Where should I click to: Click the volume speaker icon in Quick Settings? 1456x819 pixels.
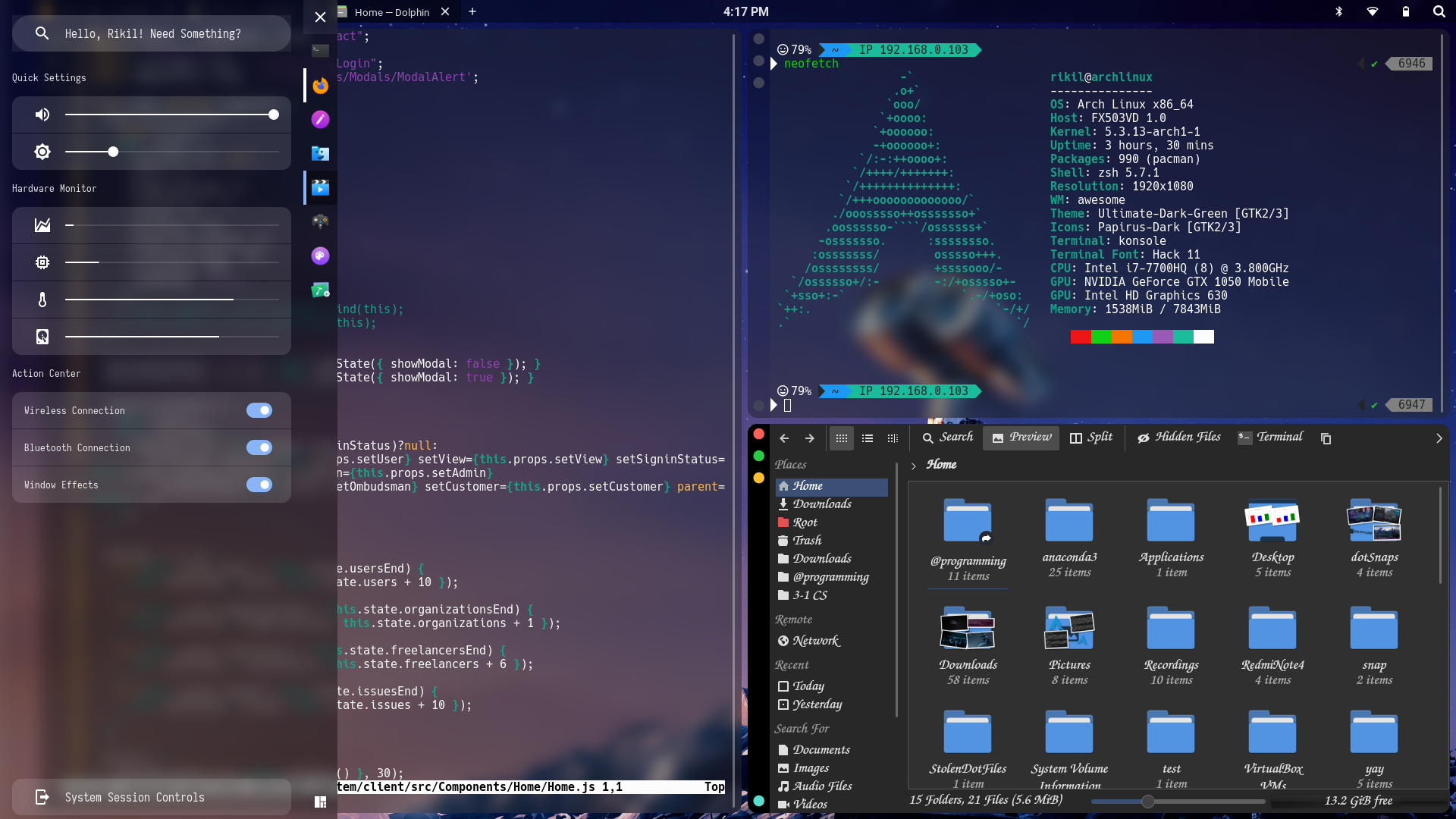(x=42, y=115)
